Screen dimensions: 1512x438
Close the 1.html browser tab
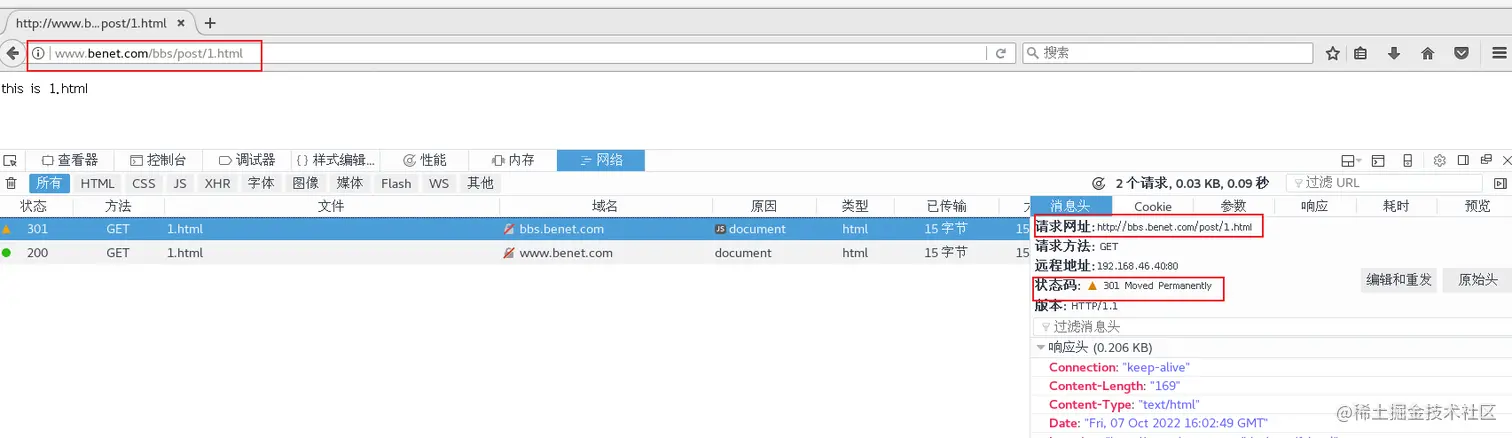(x=183, y=23)
